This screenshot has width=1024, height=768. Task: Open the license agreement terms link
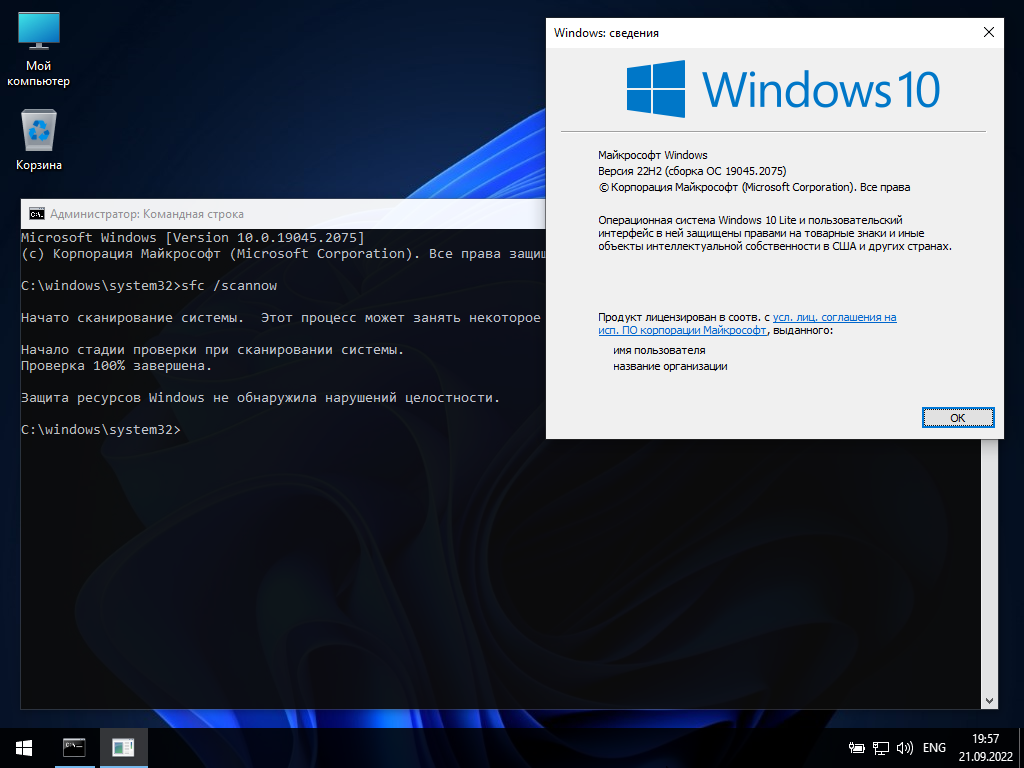click(x=834, y=317)
